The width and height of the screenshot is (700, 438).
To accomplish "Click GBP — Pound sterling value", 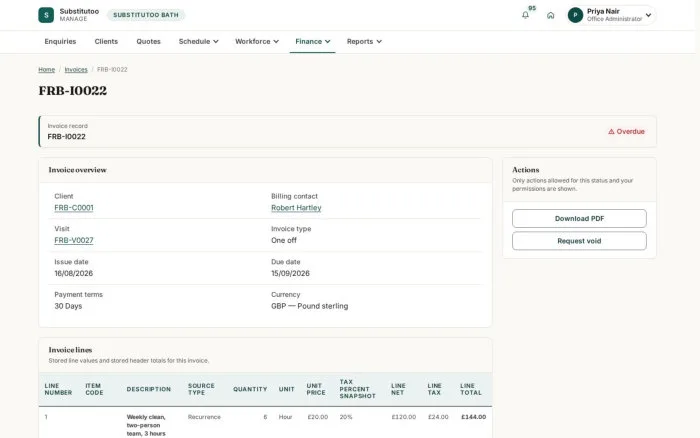I will (x=309, y=306).
